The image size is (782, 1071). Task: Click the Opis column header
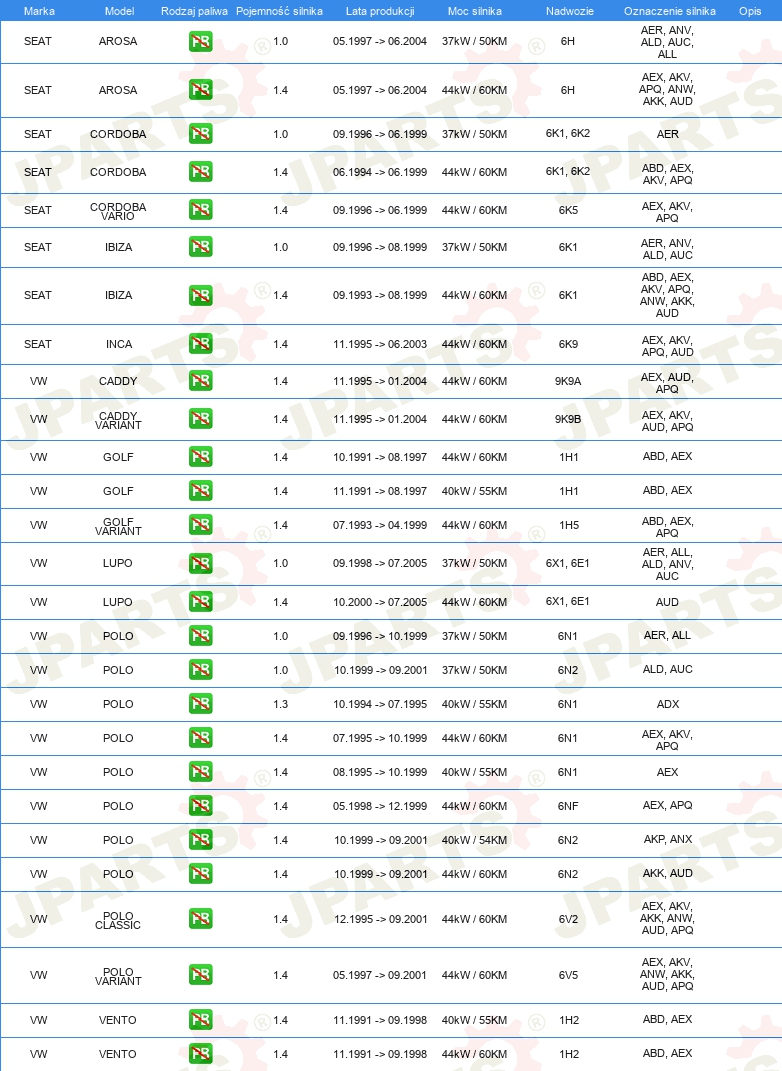[750, 11]
